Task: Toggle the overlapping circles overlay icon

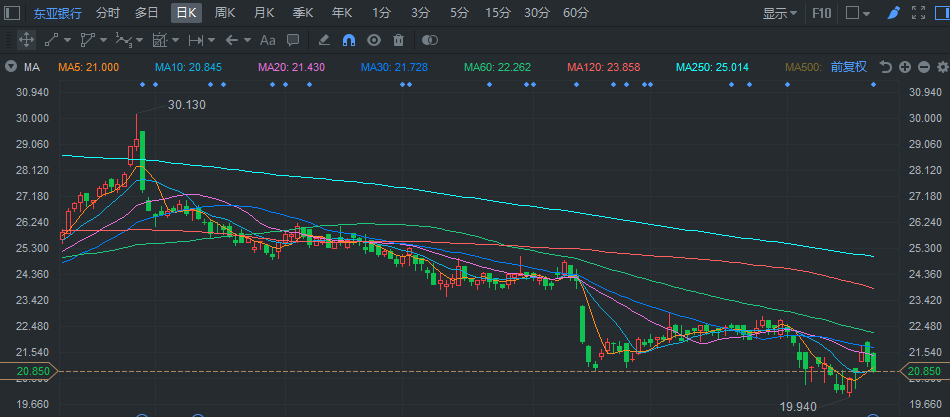Action: point(430,40)
